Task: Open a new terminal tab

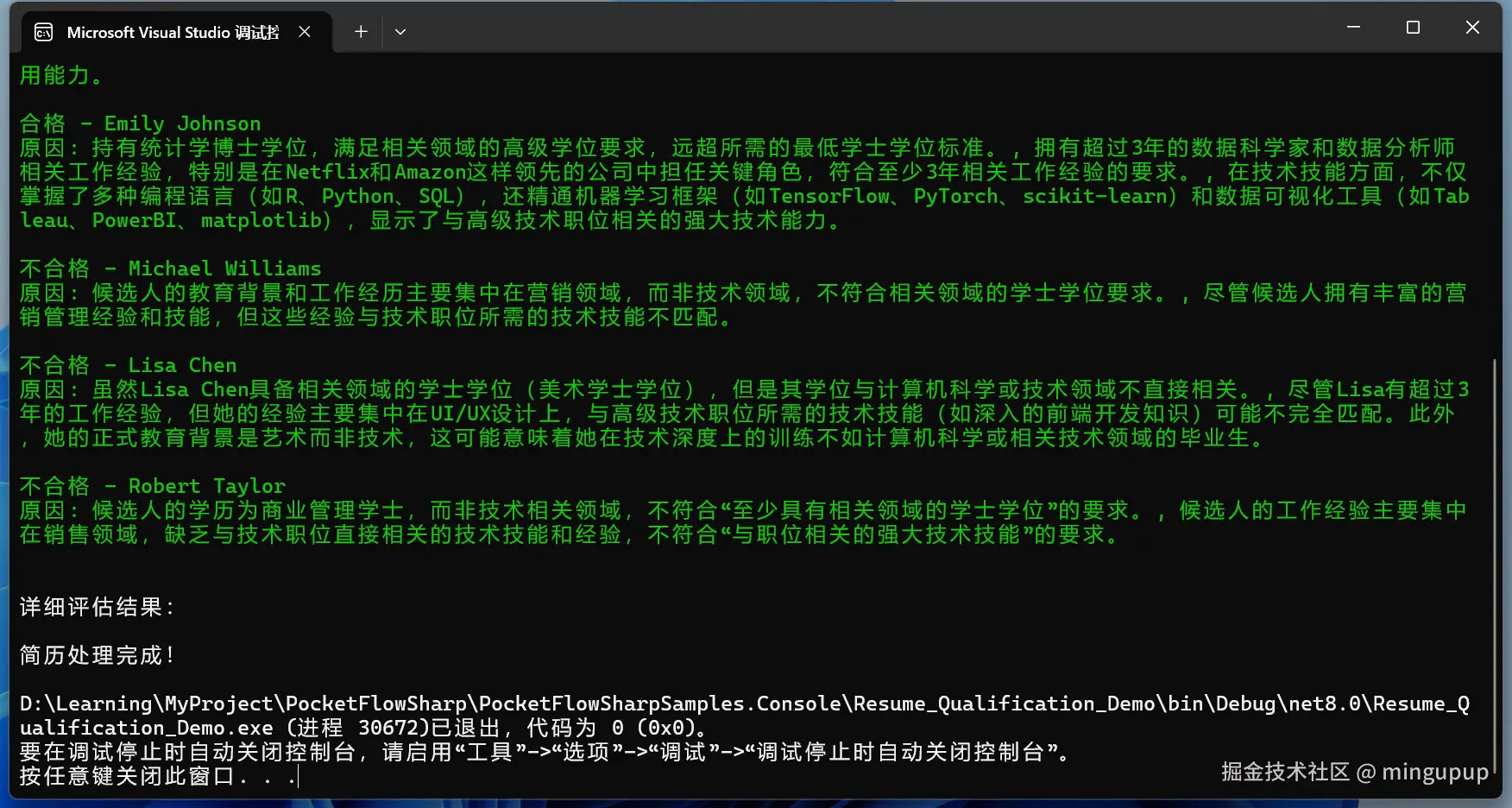Action: pyautogui.click(x=361, y=32)
